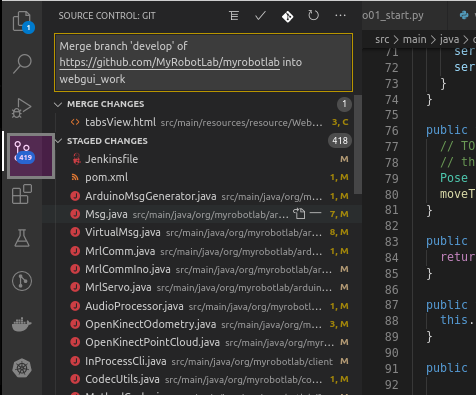Collapse the MERGE CHANGES section
The height and width of the screenshot is (395, 476).
(58, 104)
